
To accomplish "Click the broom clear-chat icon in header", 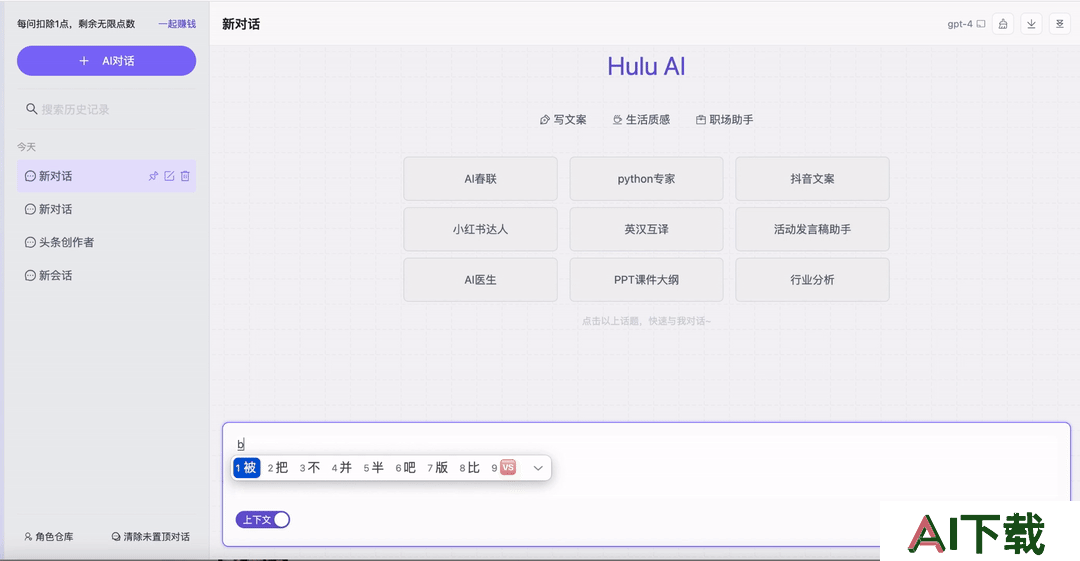I will 1003,24.
